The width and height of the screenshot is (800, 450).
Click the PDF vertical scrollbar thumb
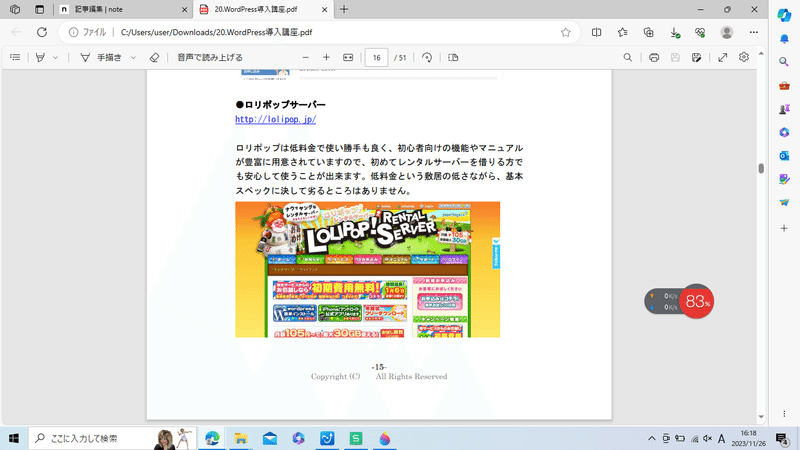(761, 168)
